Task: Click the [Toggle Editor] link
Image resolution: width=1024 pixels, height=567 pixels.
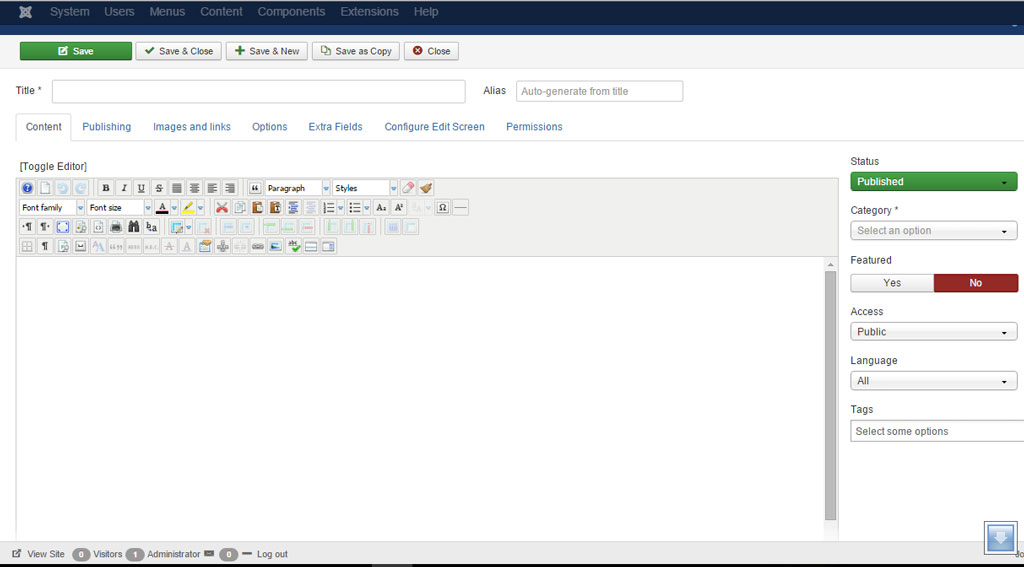Action: coord(53,167)
